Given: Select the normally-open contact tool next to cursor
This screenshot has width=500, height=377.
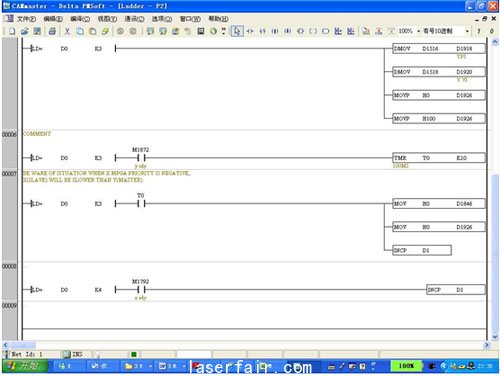Looking at the screenshot, I should pyautogui.click(x=250, y=31).
